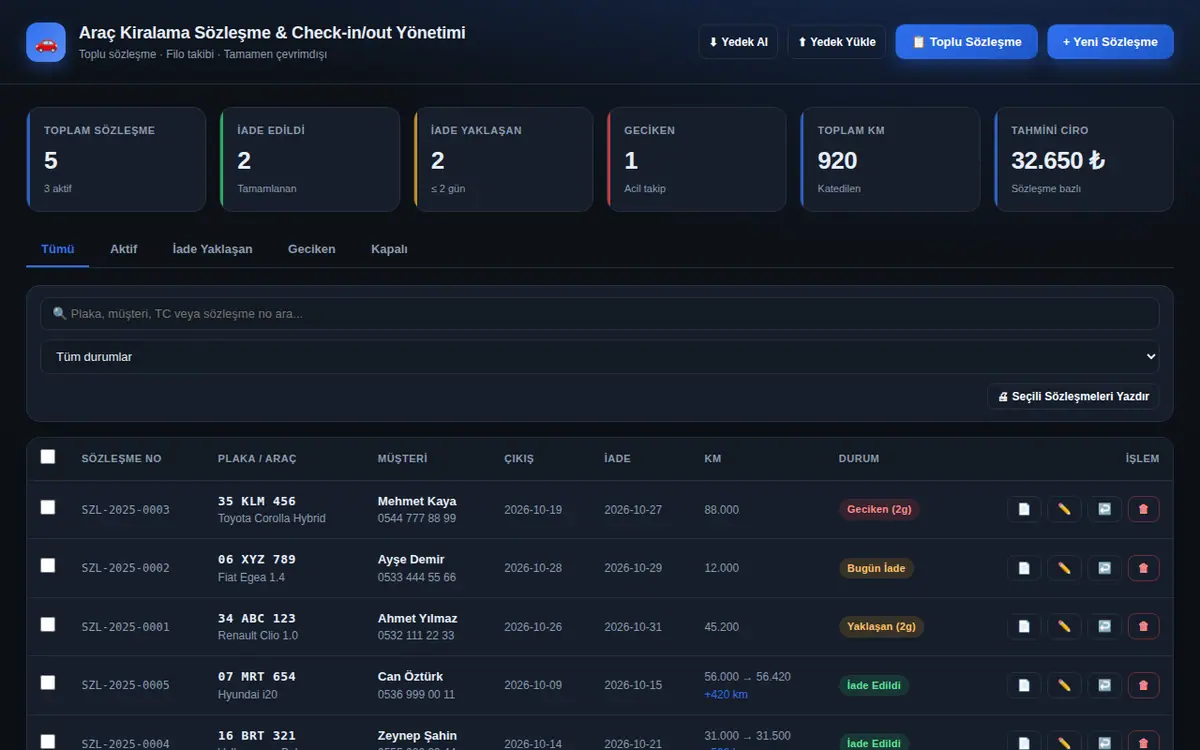
Task: Mark the checkbox for Can Öztürk's contract
Action: click(48, 682)
